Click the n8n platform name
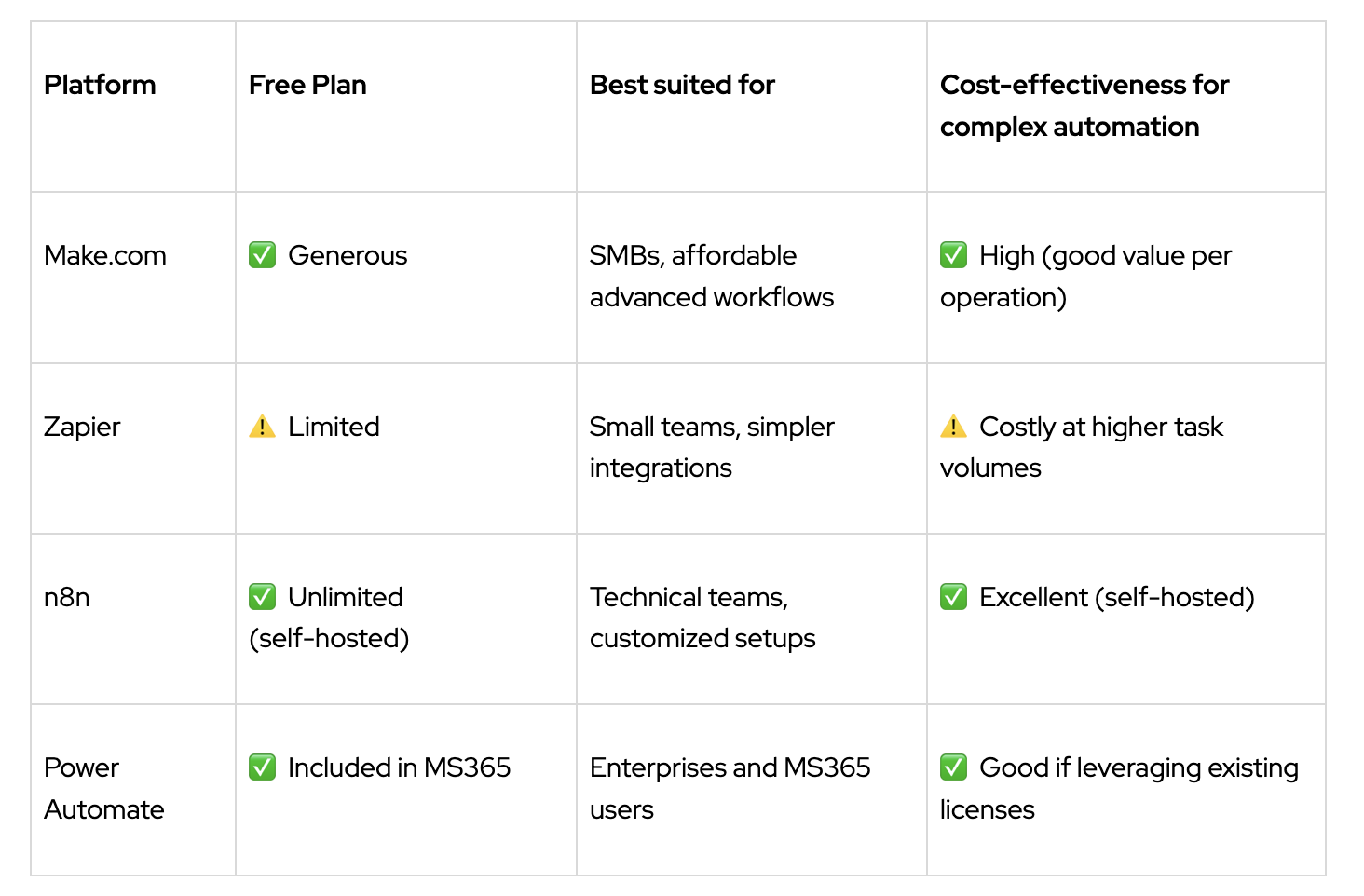Viewport: 1364px width, 896px height. (x=67, y=597)
